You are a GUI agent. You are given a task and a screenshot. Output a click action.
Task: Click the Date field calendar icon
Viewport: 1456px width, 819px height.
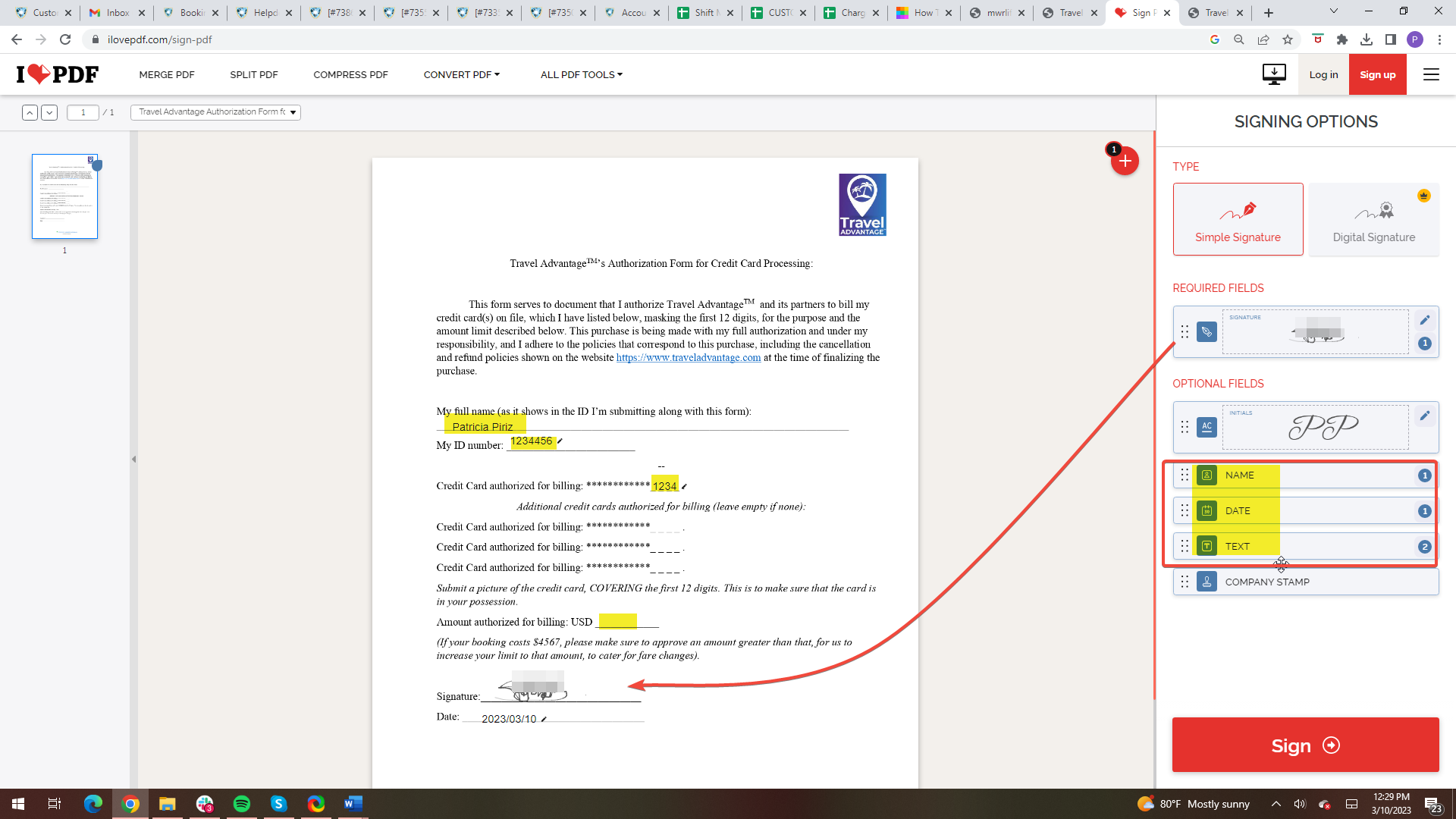coord(1207,510)
